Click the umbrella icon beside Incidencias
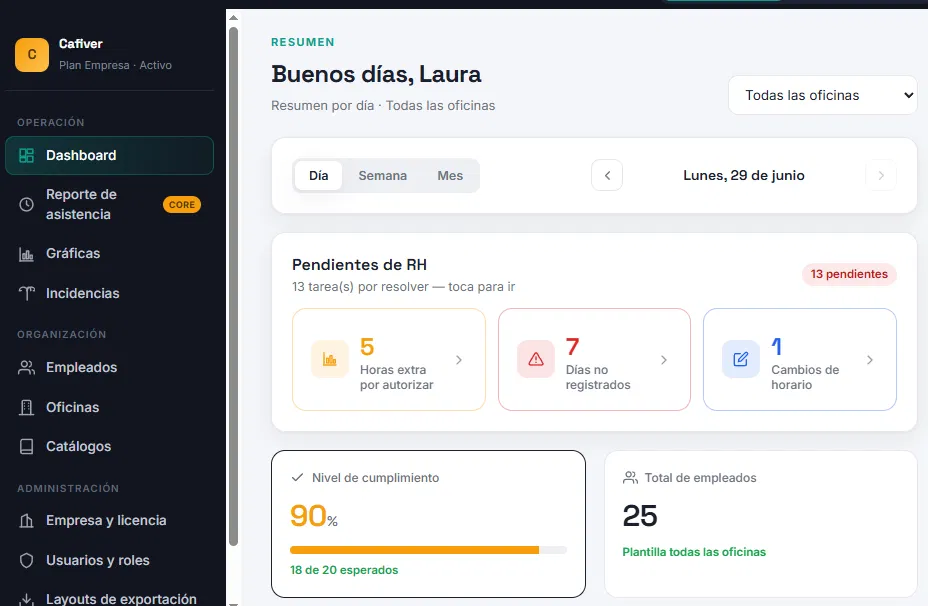 (x=27, y=294)
